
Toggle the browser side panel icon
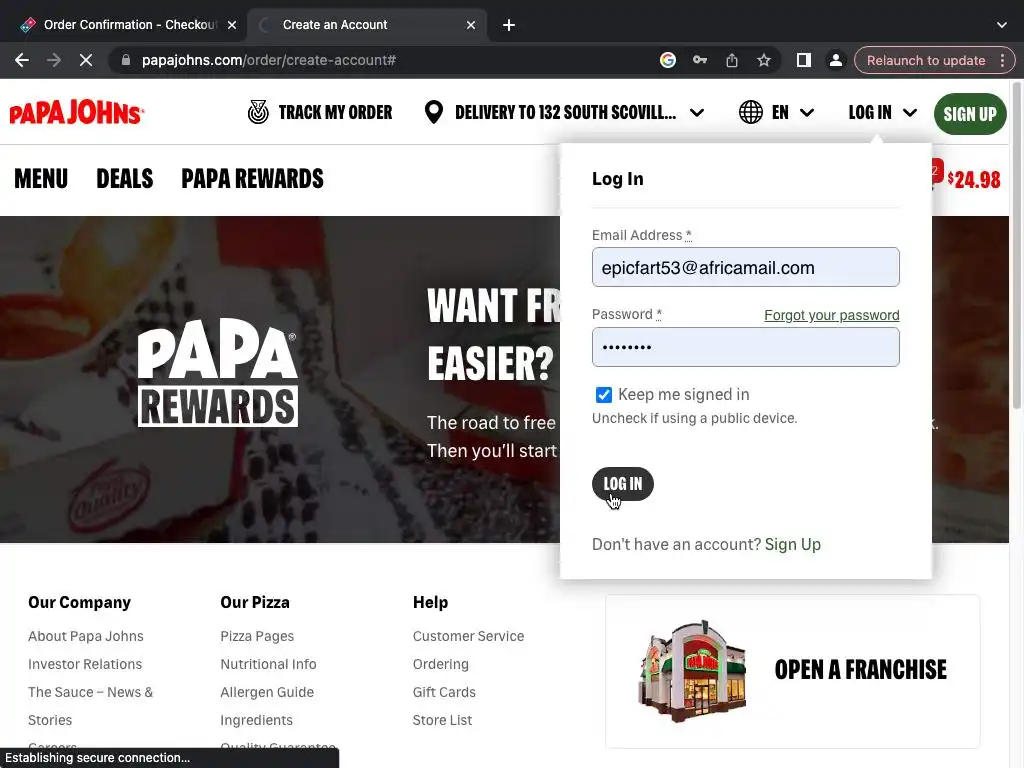[x=803, y=60]
